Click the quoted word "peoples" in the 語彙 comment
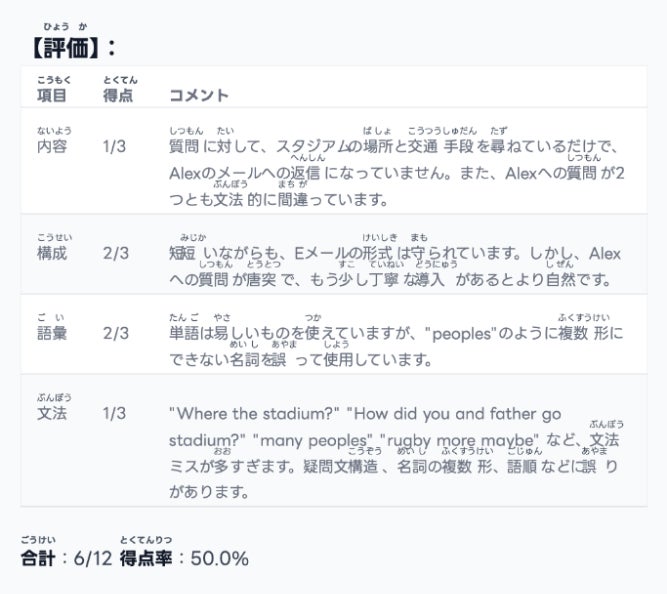The height and width of the screenshot is (594, 667). [462, 333]
